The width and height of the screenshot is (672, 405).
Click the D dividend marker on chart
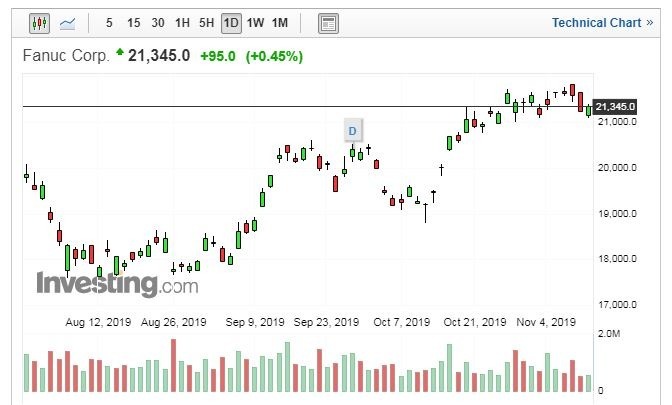[352, 131]
